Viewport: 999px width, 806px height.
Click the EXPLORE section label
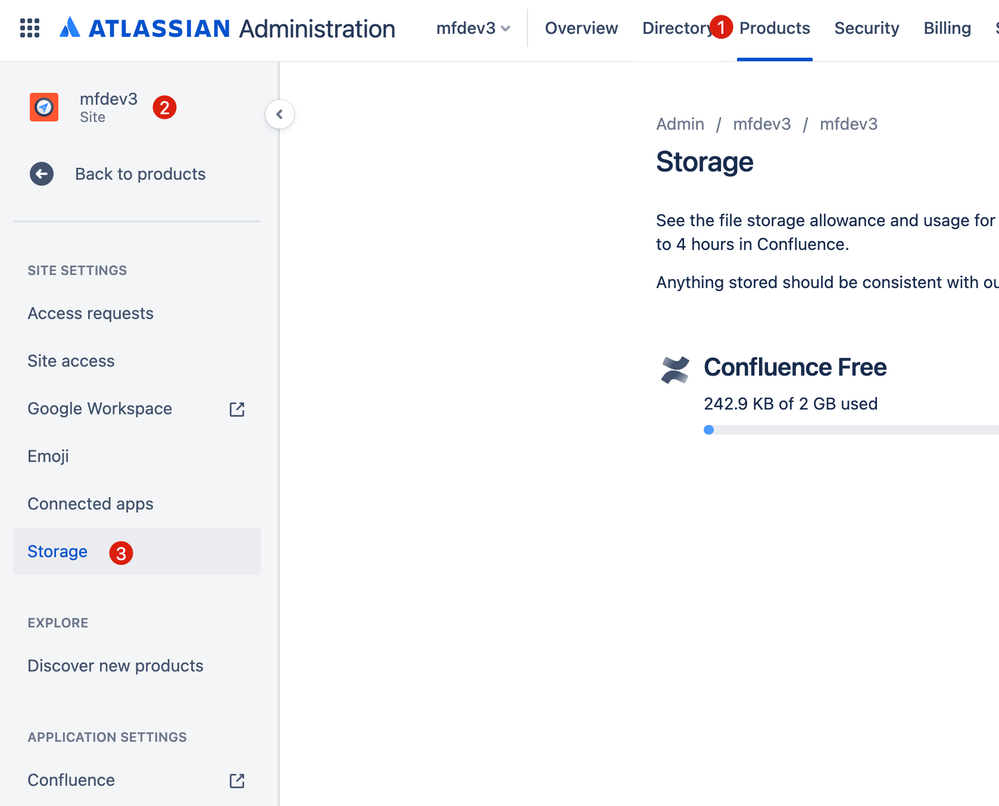pos(58,622)
